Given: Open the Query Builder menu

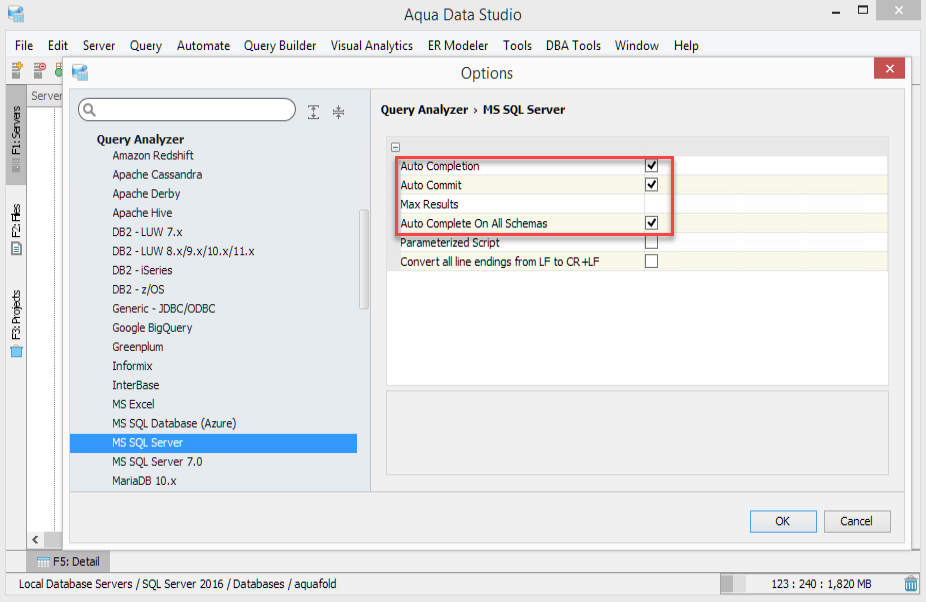Looking at the screenshot, I should tap(280, 46).
